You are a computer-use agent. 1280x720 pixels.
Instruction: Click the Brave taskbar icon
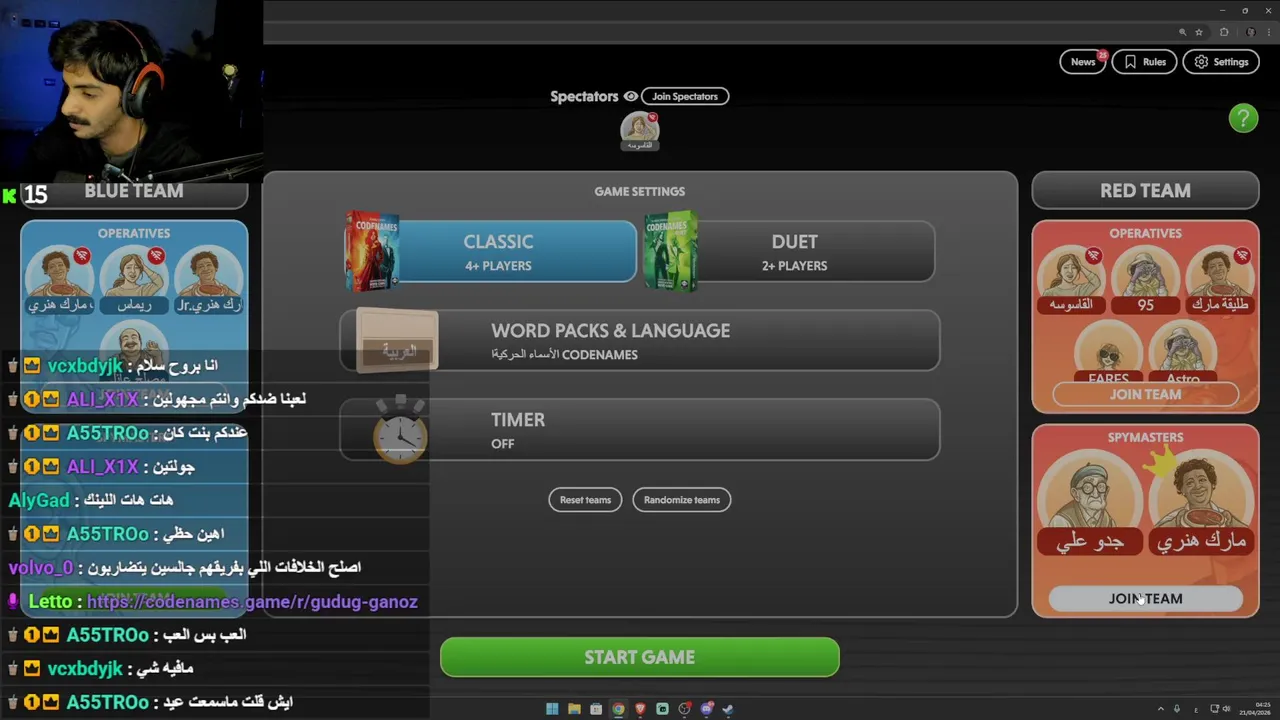click(x=640, y=709)
